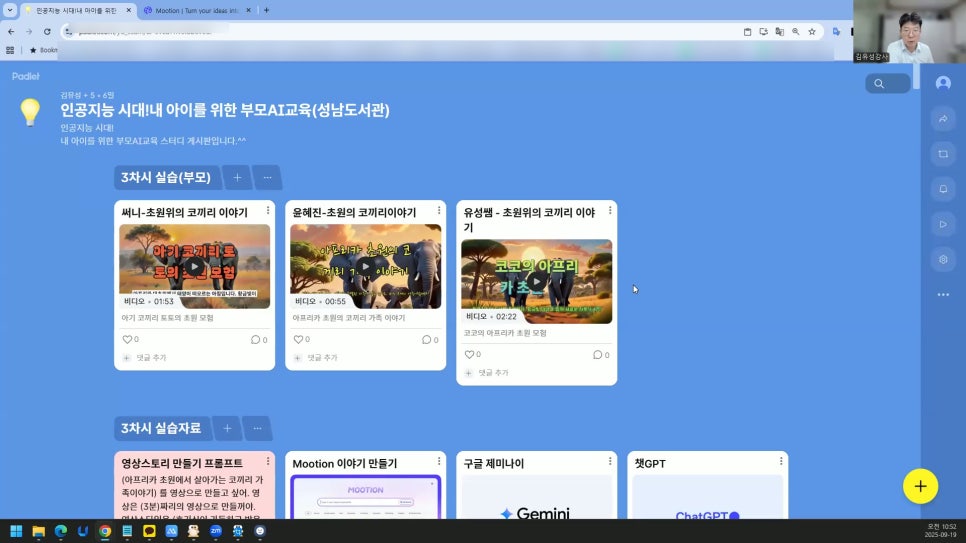Click the translate page icon in address bar
This screenshot has height=543, width=966.
tap(779, 31)
